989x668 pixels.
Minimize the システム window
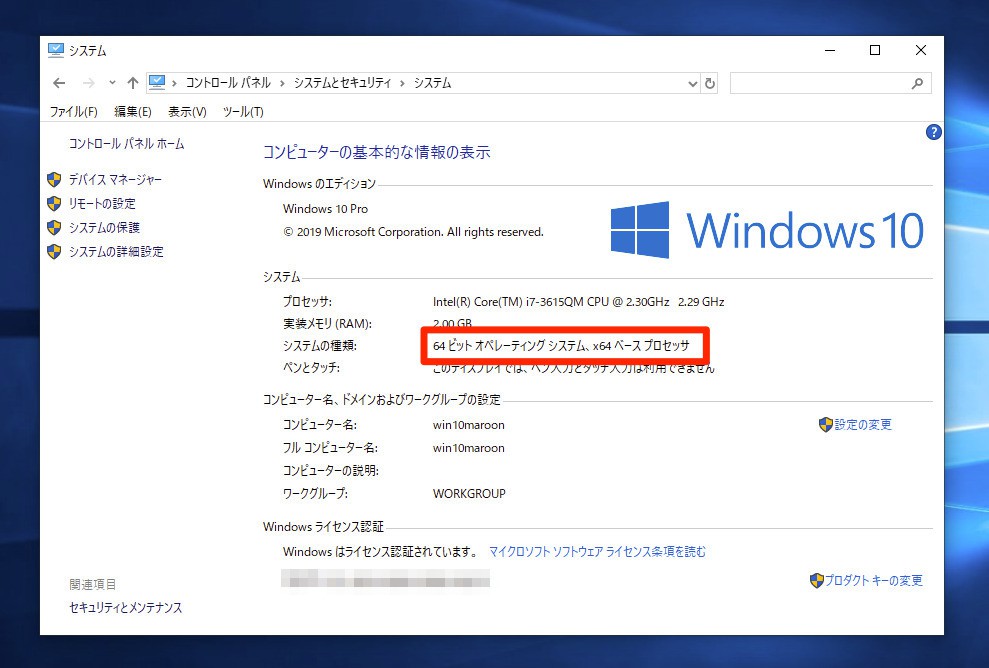pyautogui.click(x=830, y=50)
